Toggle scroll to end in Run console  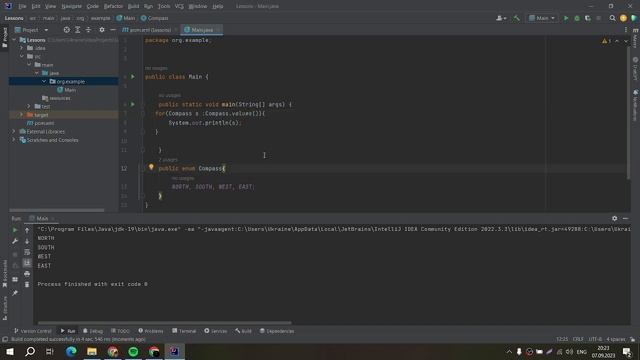click(27, 263)
